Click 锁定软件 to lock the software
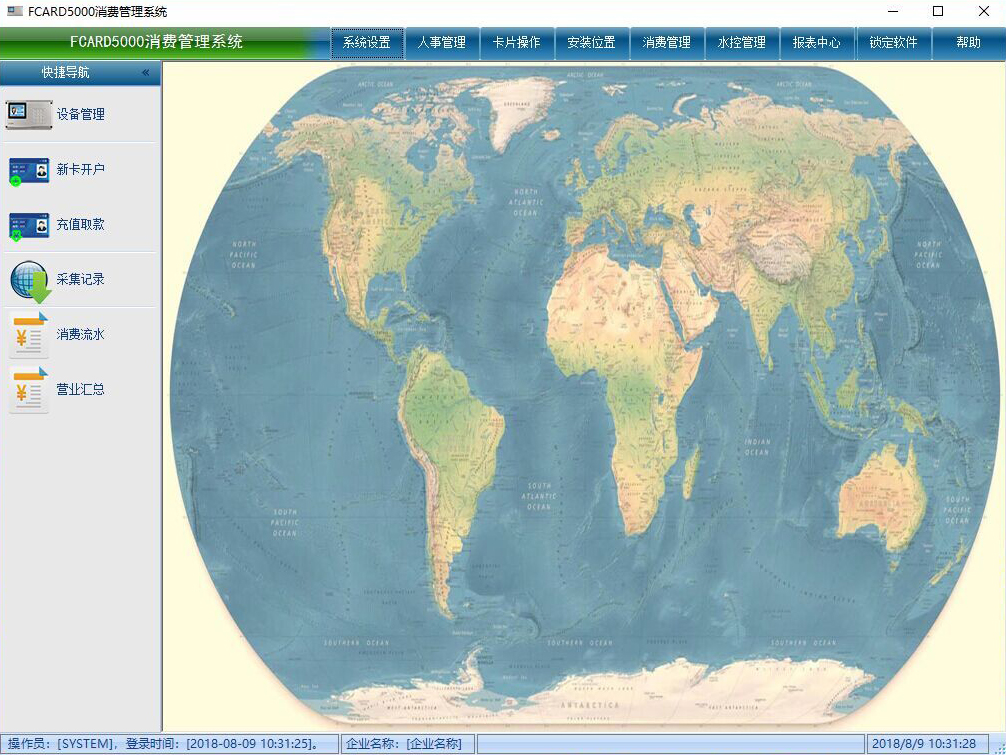1006x755 pixels. point(893,43)
